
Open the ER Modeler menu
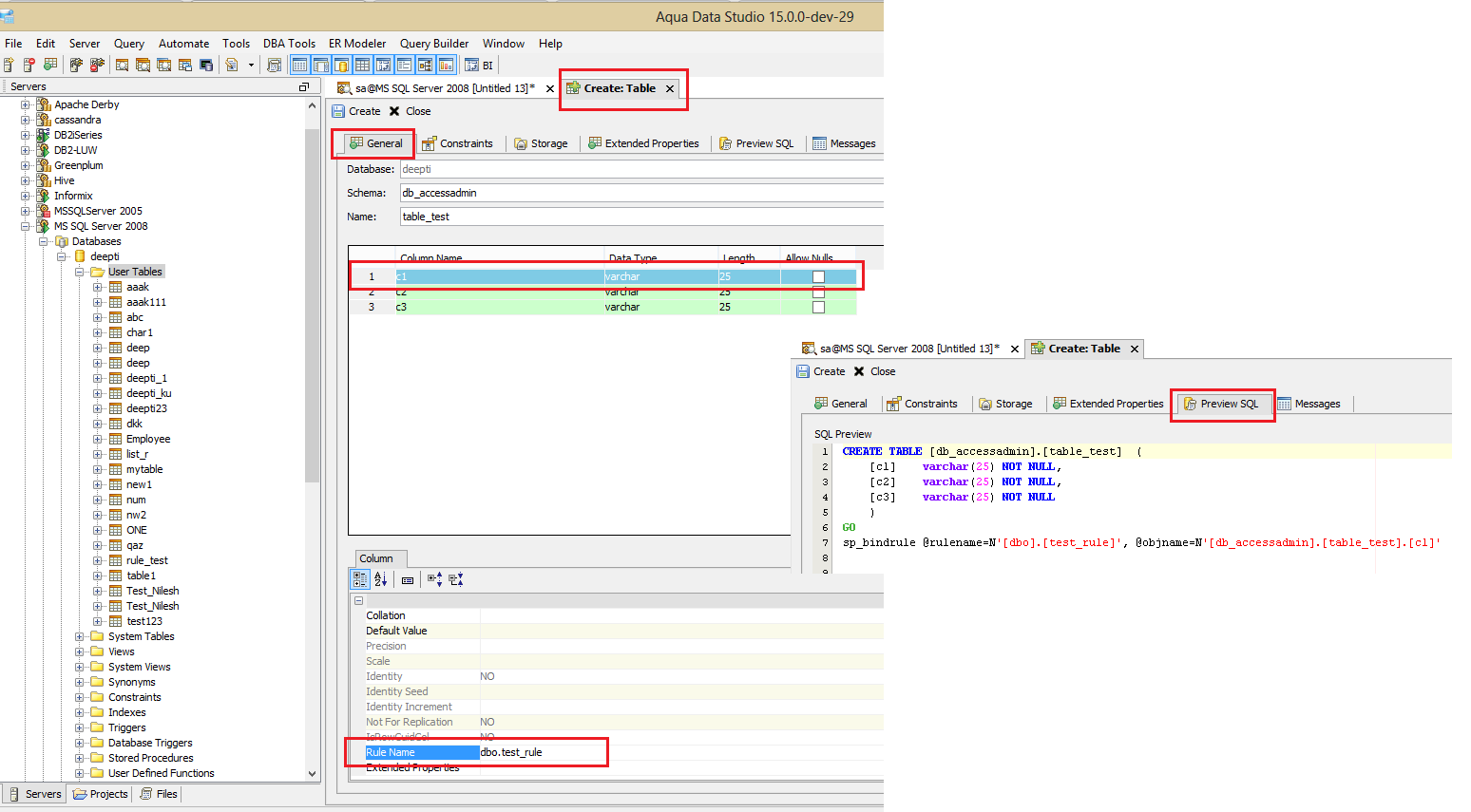(x=357, y=44)
